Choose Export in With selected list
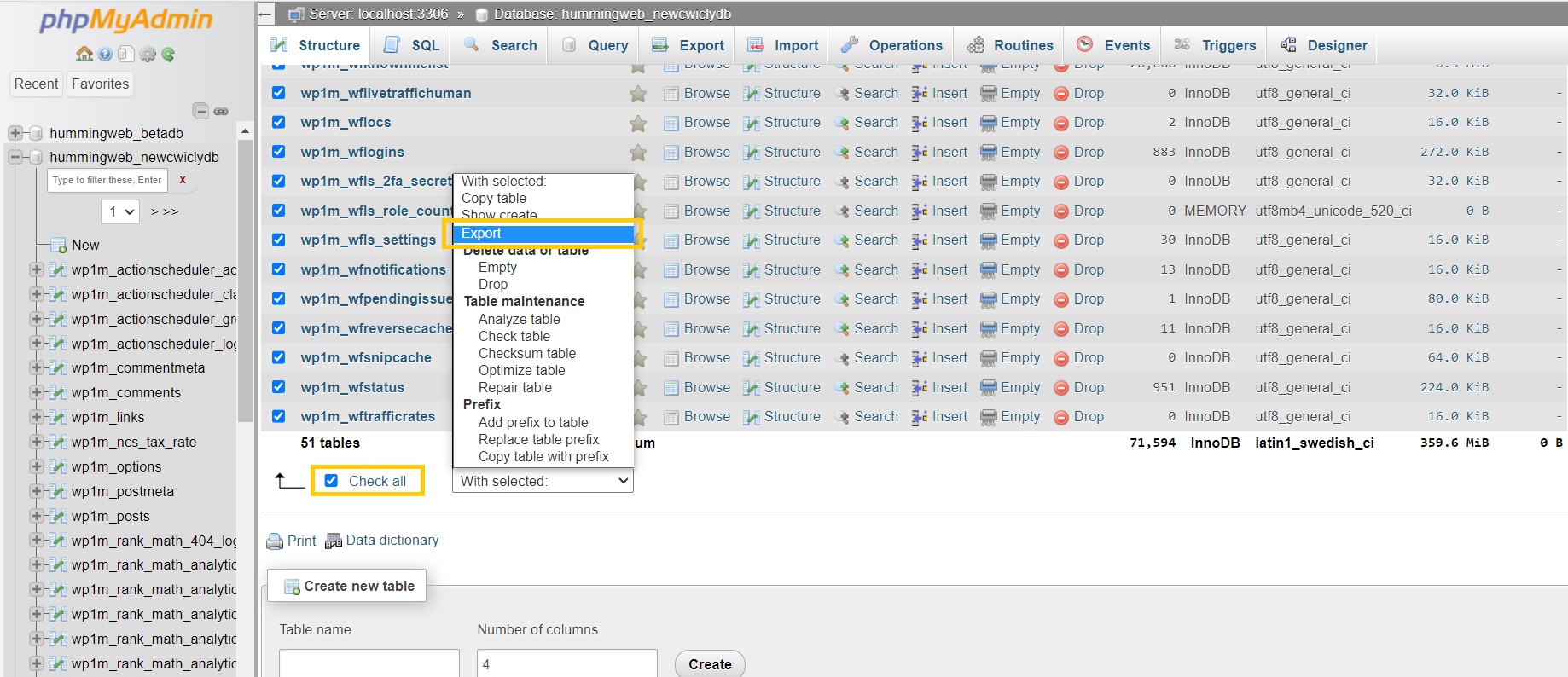This screenshot has height=677, width=1568. point(543,233)
